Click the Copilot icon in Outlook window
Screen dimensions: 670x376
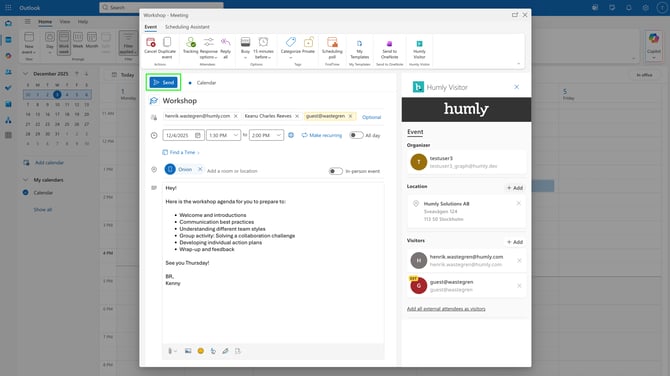click(654, 38)
